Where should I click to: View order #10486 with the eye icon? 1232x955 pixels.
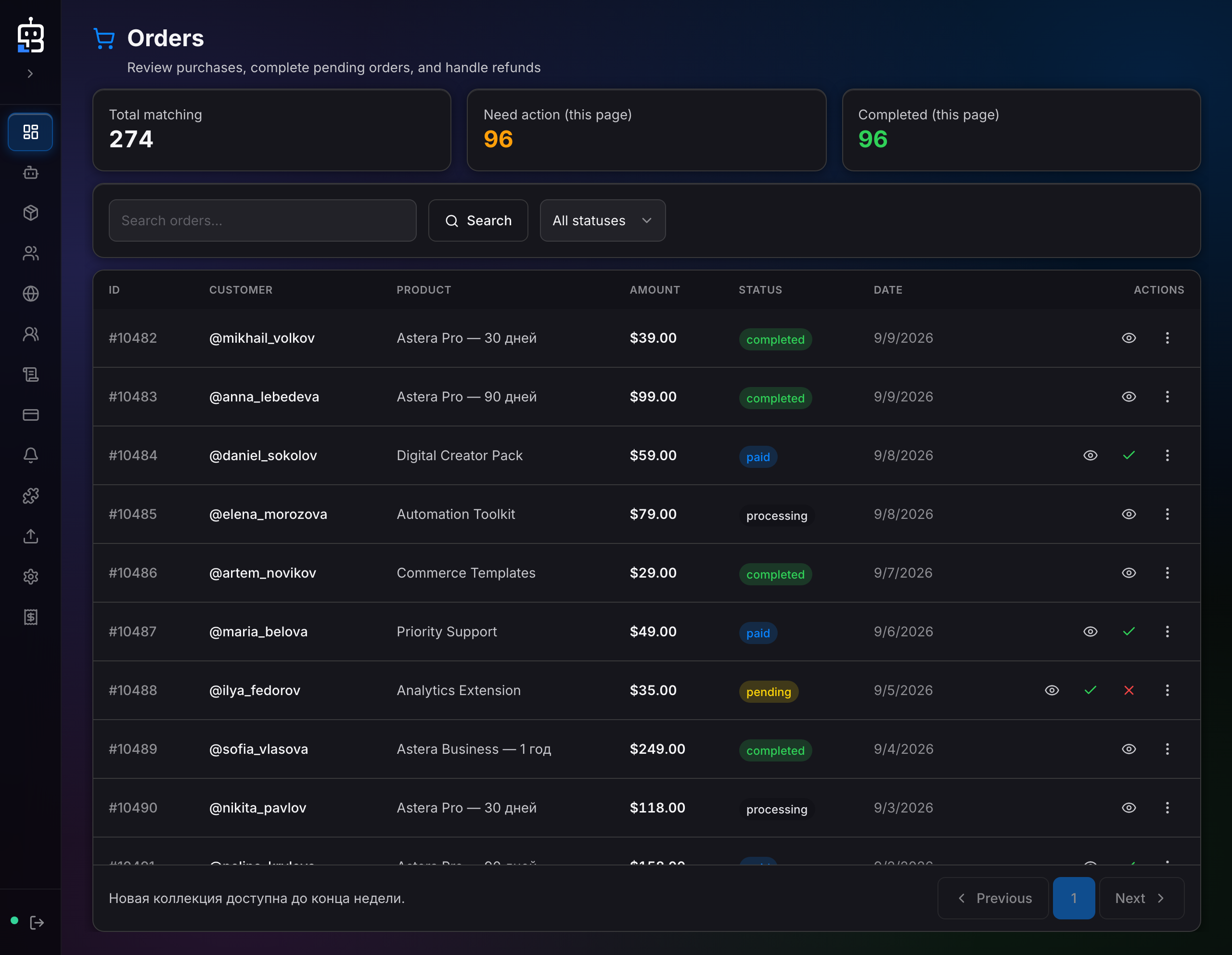1129,572
